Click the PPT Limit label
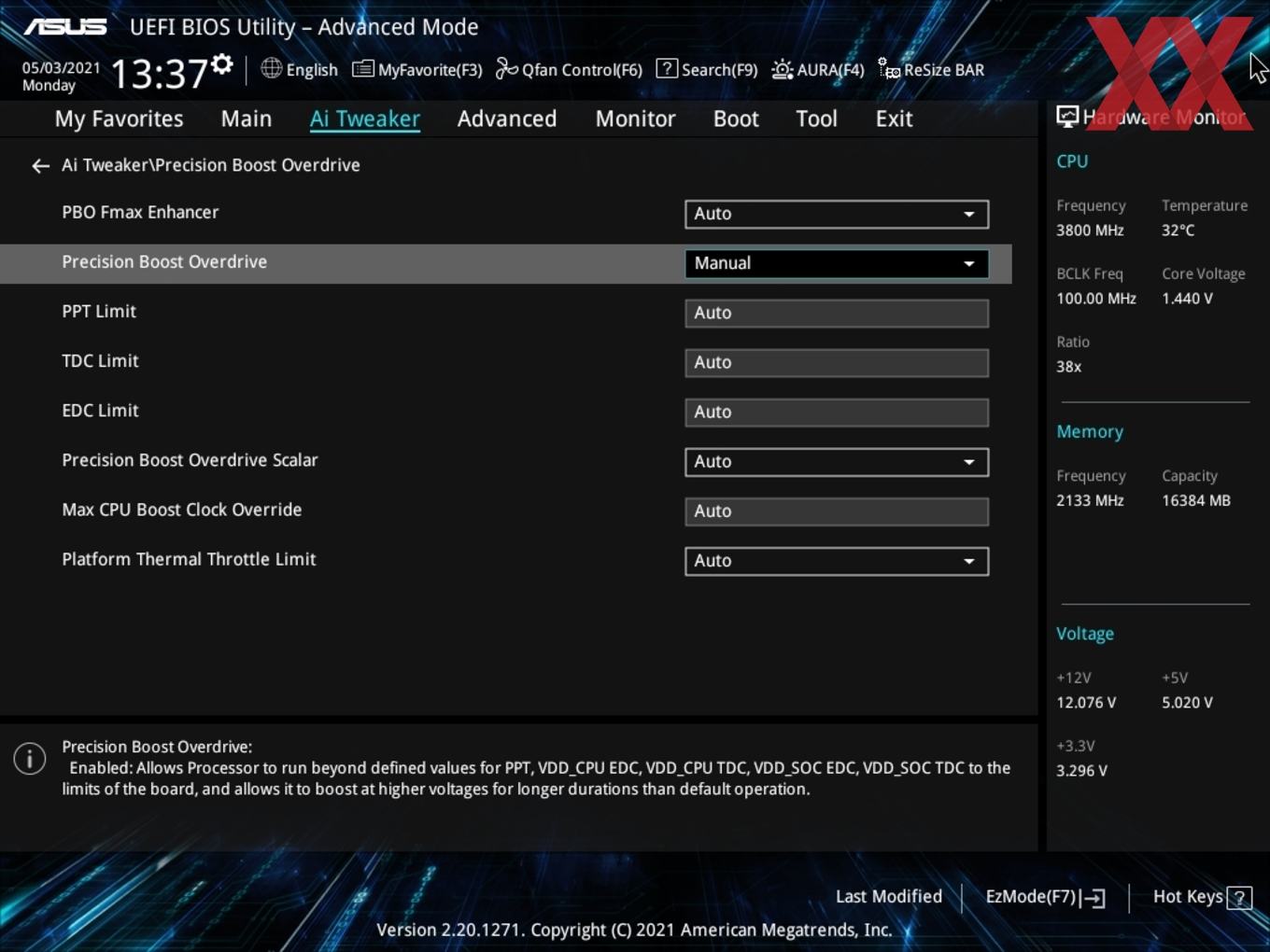The width and height of the screenshot is (1270, 952). pyautogui.click(x=99, y=311)
